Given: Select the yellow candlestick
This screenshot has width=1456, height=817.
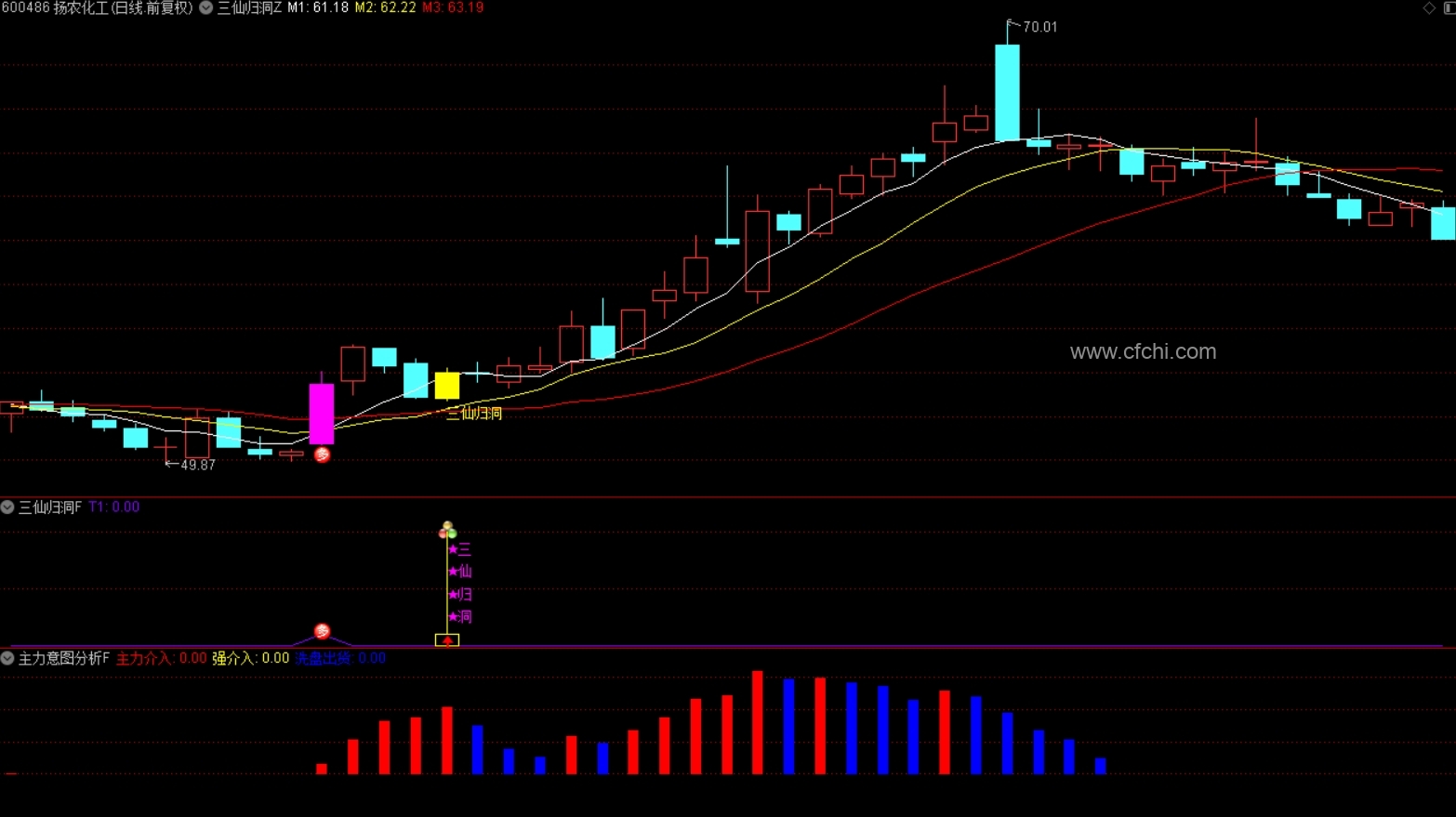Looking at the screenshot, I should pos(447,386).
